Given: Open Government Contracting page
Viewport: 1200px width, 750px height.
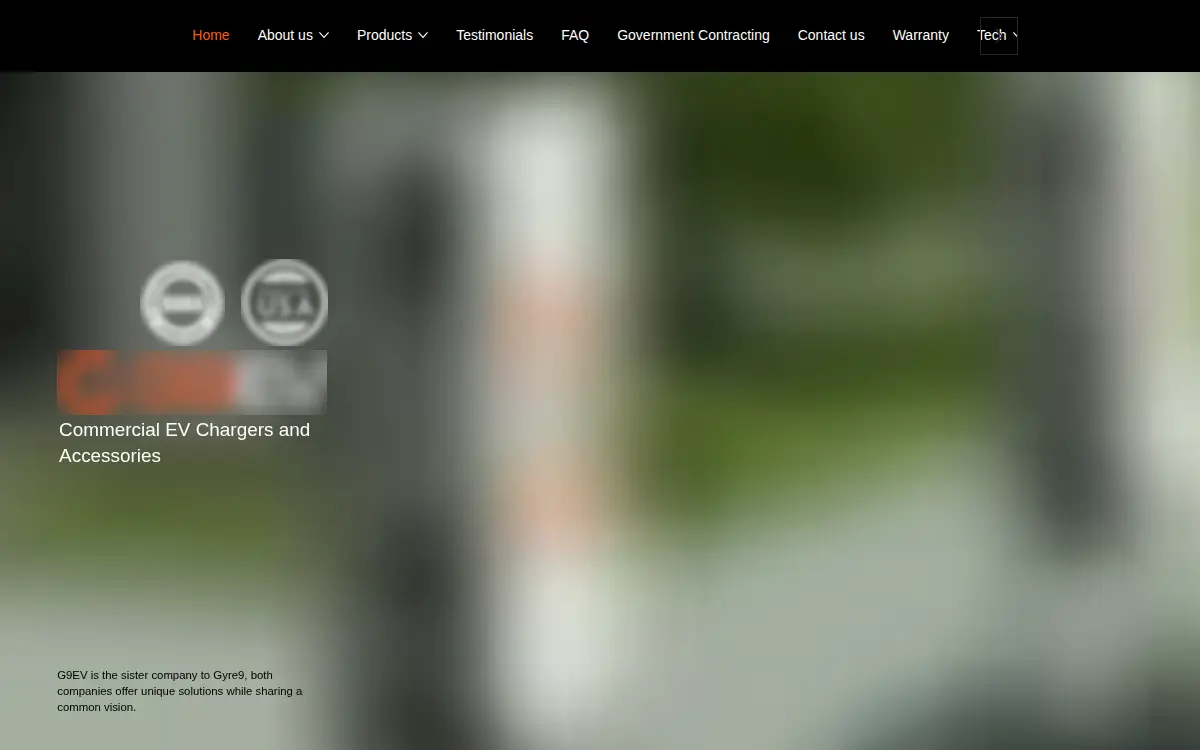Looking at the screenshot, I should (x=693, y=35).
